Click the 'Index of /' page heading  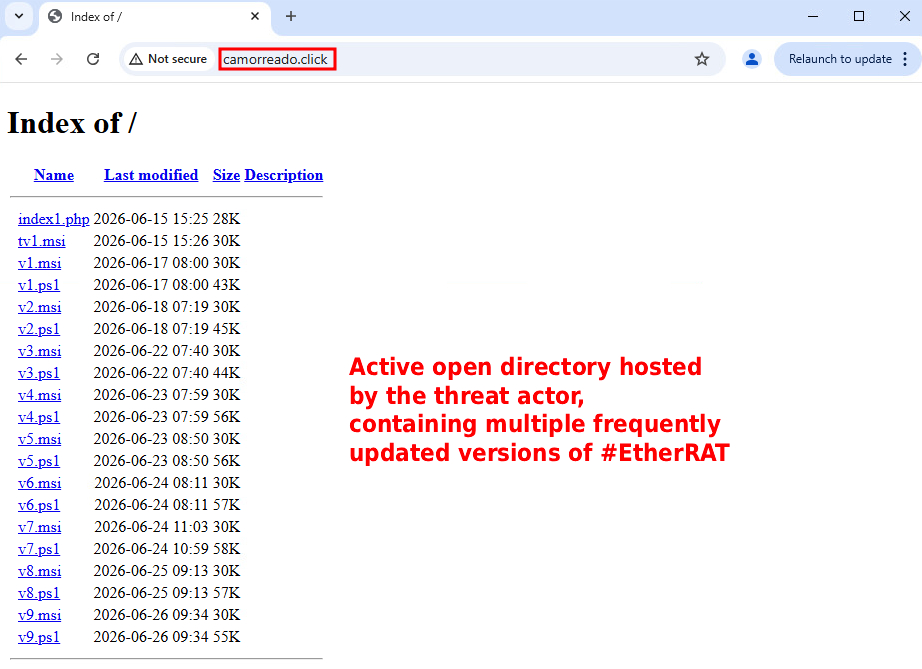click(72, 123)
